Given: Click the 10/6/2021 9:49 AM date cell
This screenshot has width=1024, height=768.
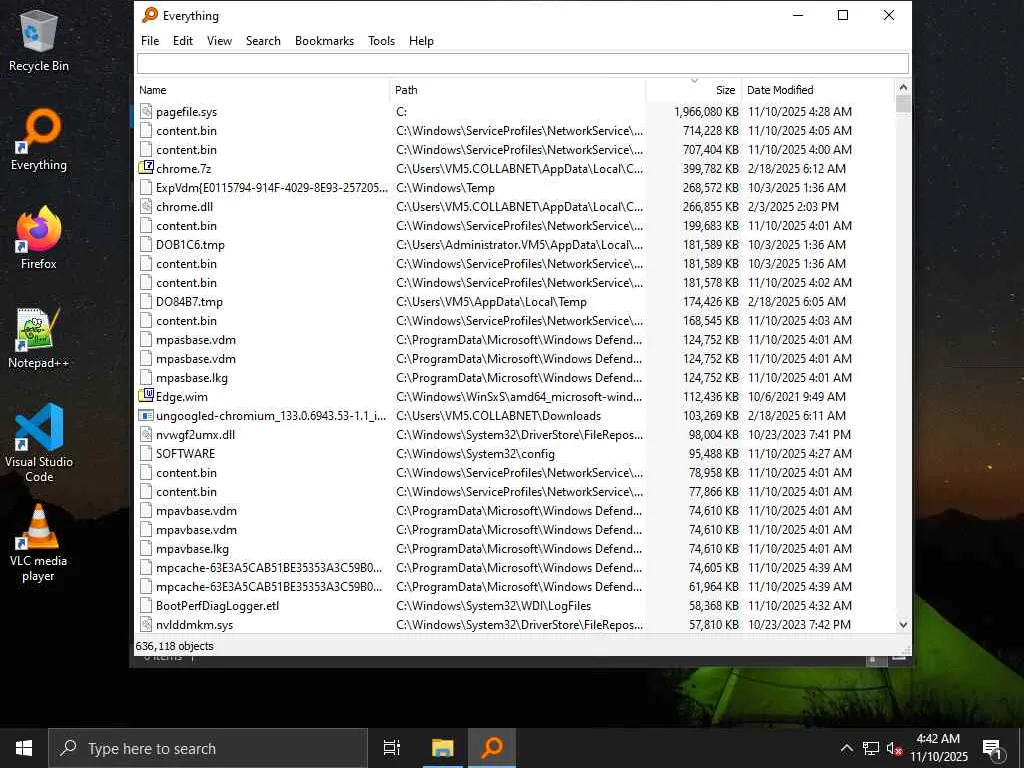Looking at the screenshot, I should (x=797, y=396).
